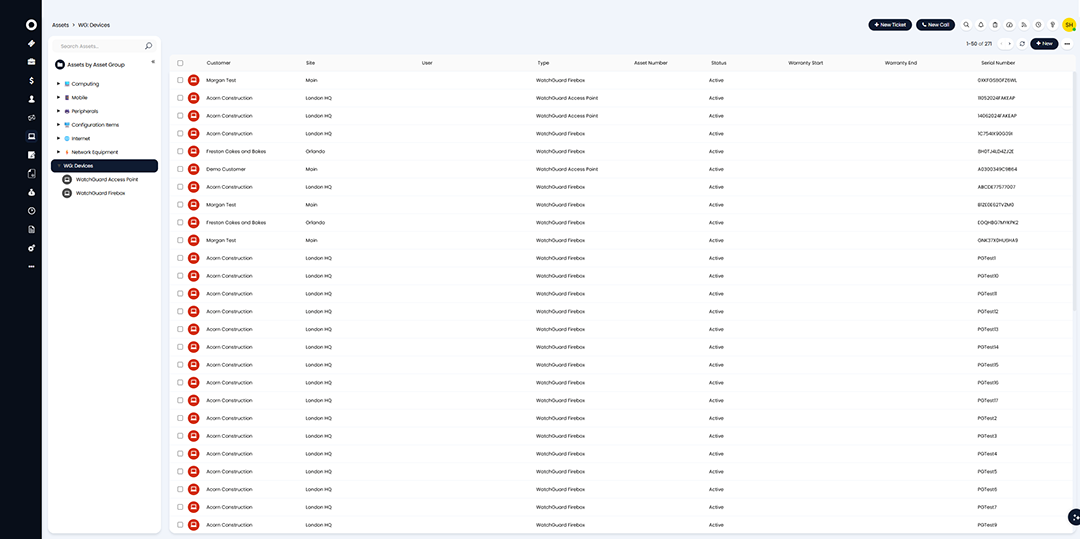This screenshot has height=539, width=1080.
Task: Click the Assets breadcrumb link
Action: (60, 24)
